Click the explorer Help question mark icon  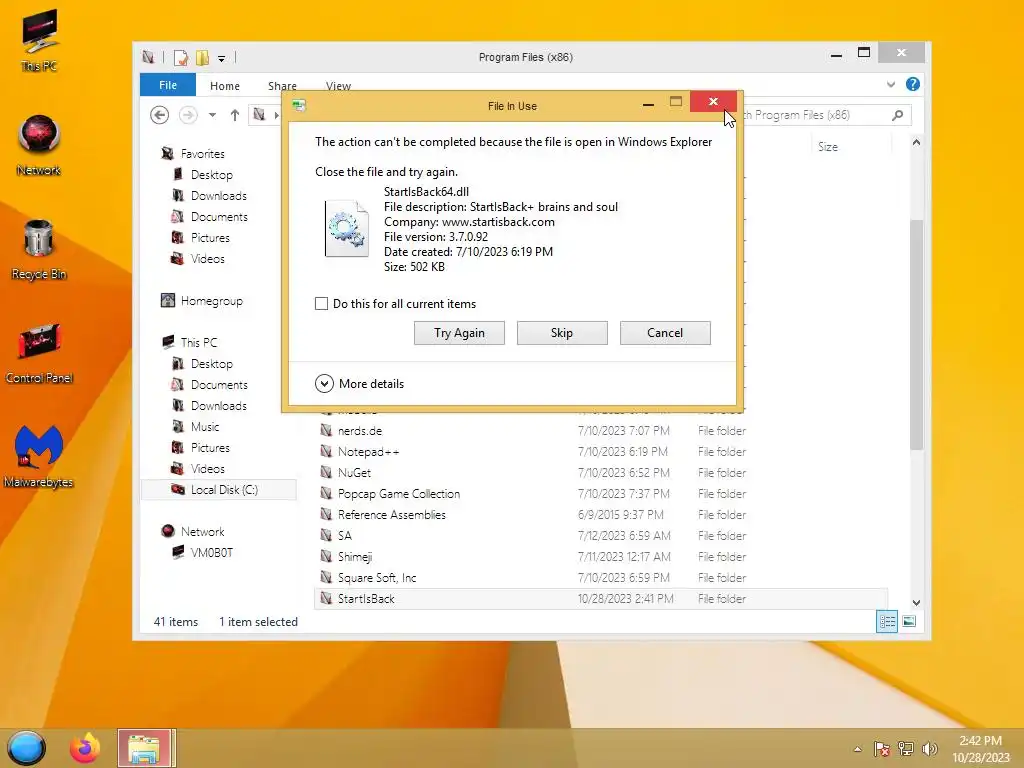913,84
